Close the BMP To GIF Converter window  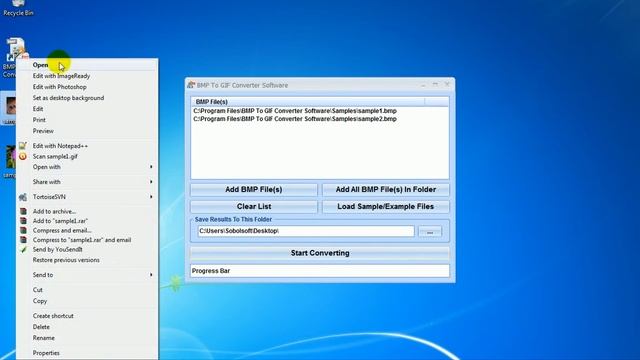[x=447, y=84]
